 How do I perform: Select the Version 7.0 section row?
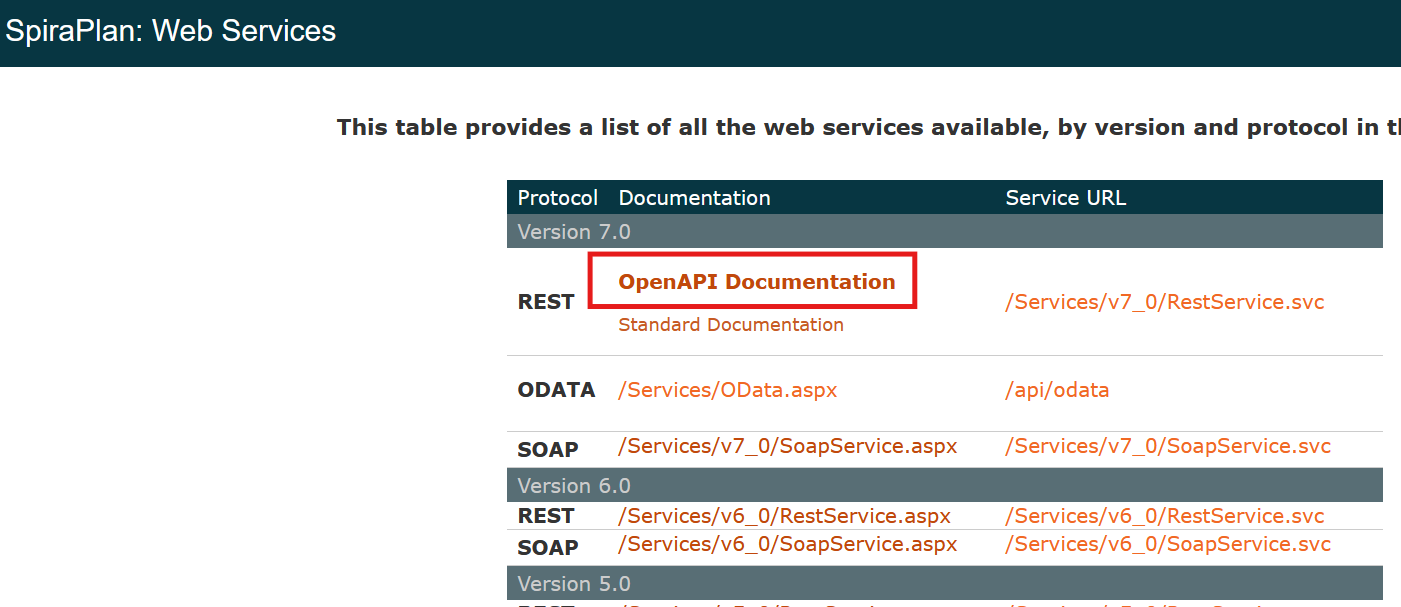point(574,232)
